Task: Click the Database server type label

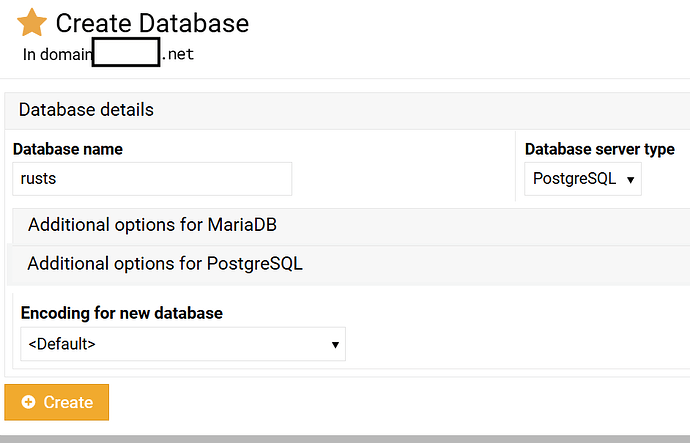Action: 600,149
